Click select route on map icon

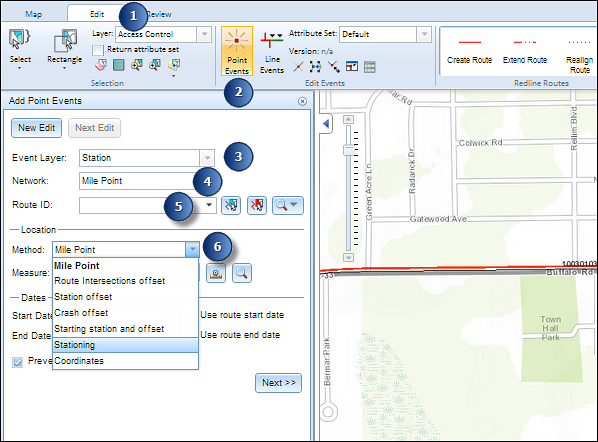point(231,205)
